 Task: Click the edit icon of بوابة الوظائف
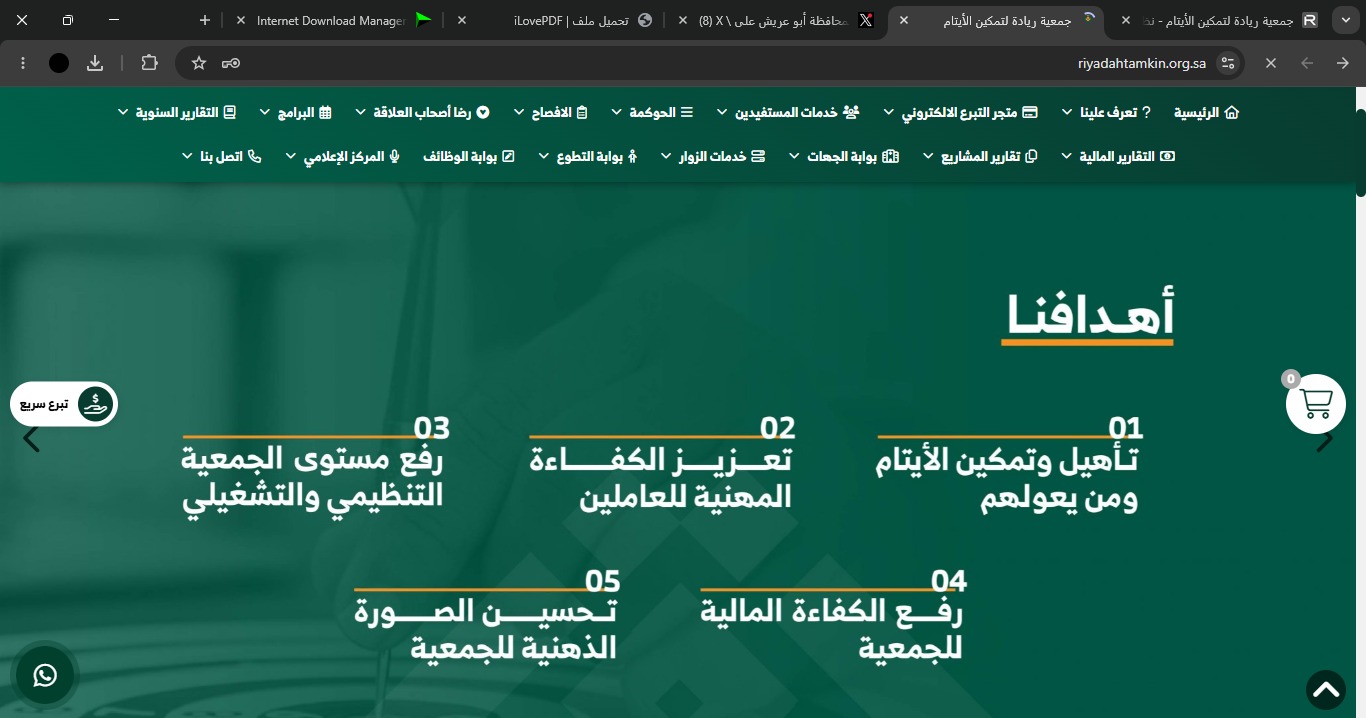[x=508, y=156]
